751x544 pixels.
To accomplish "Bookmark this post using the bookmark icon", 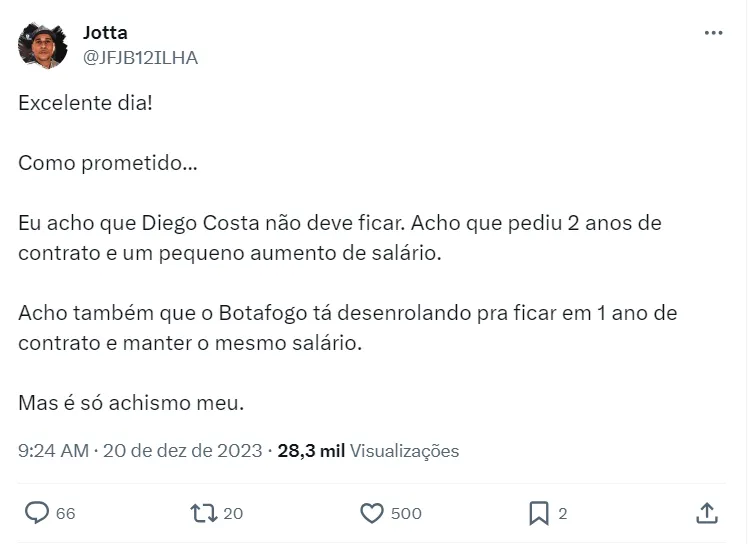I will pyautogui.click(x=539, y=513).
